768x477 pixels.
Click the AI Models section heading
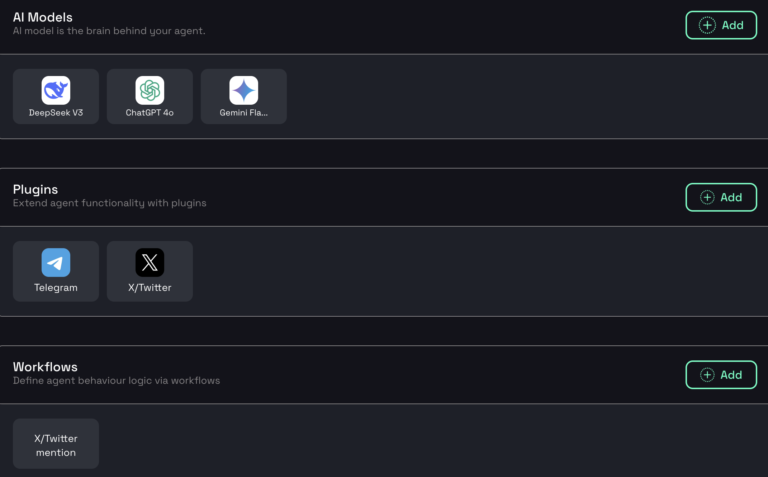(43, 17)
